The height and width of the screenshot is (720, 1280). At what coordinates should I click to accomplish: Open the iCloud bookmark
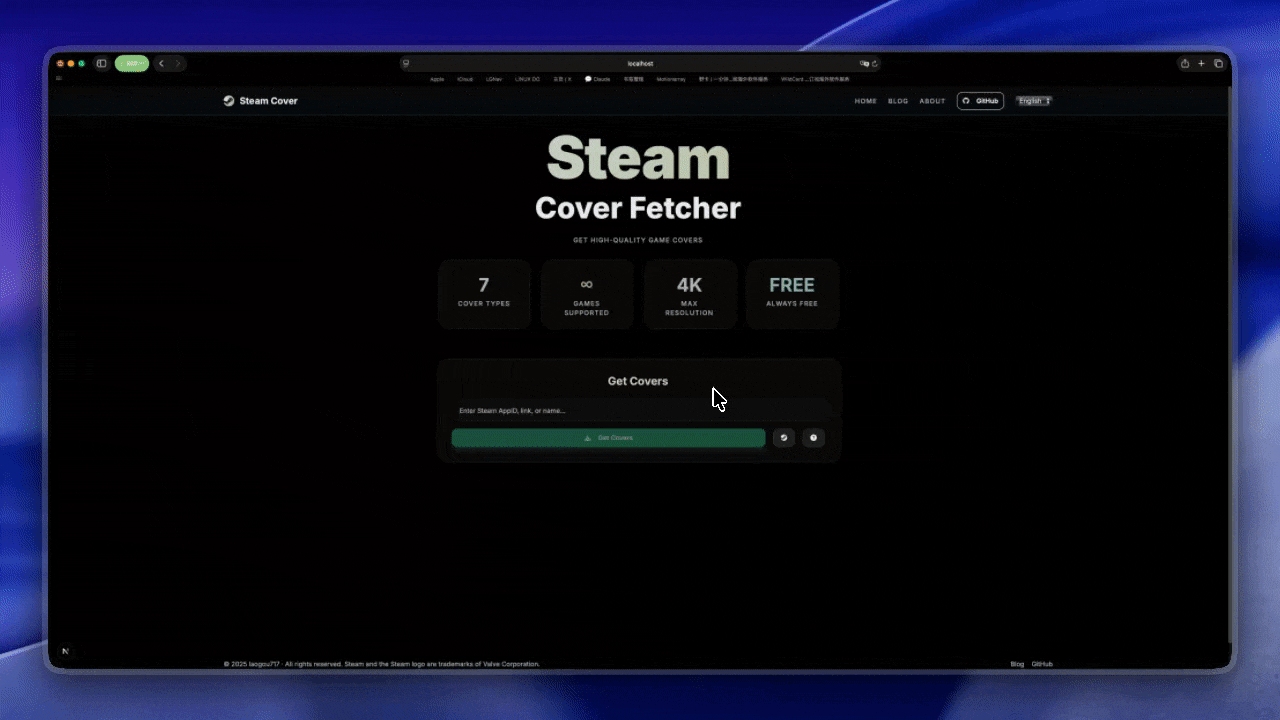(465, 79)
